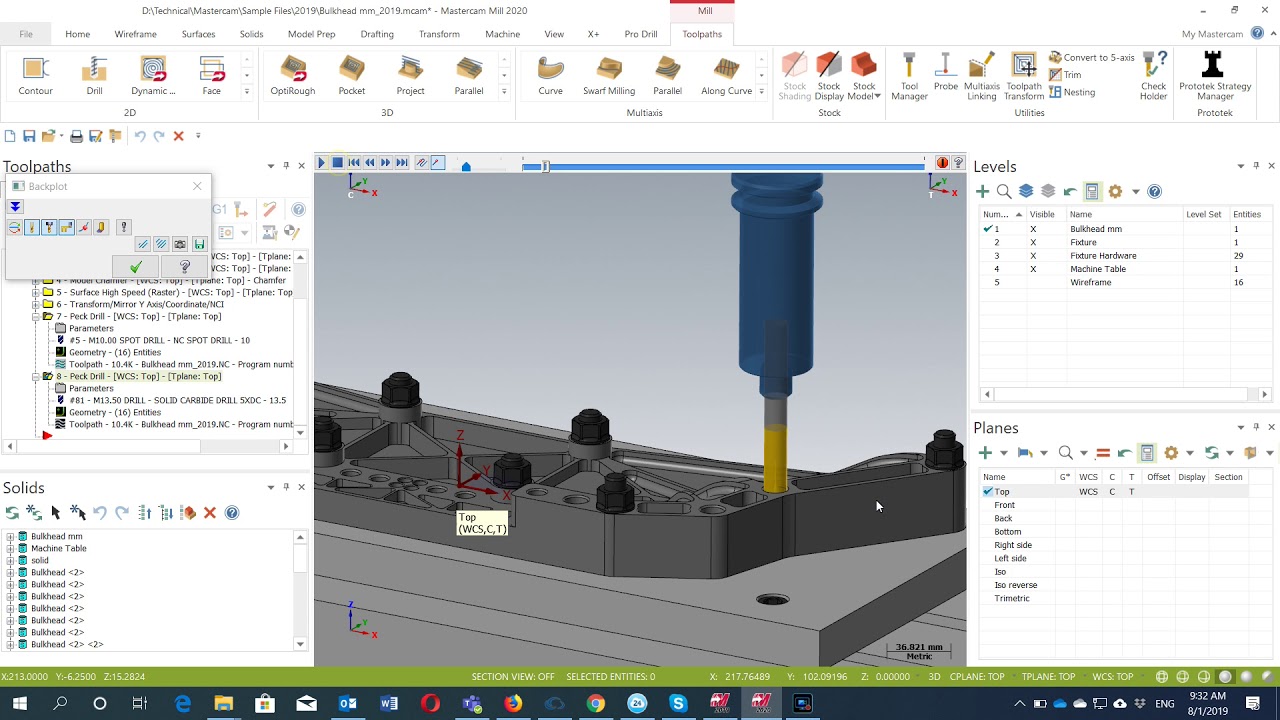This screenshot has height=720, width=1280.
Task: Toggle visibility of Bulkhead mm level
Action: point(1033,229)
